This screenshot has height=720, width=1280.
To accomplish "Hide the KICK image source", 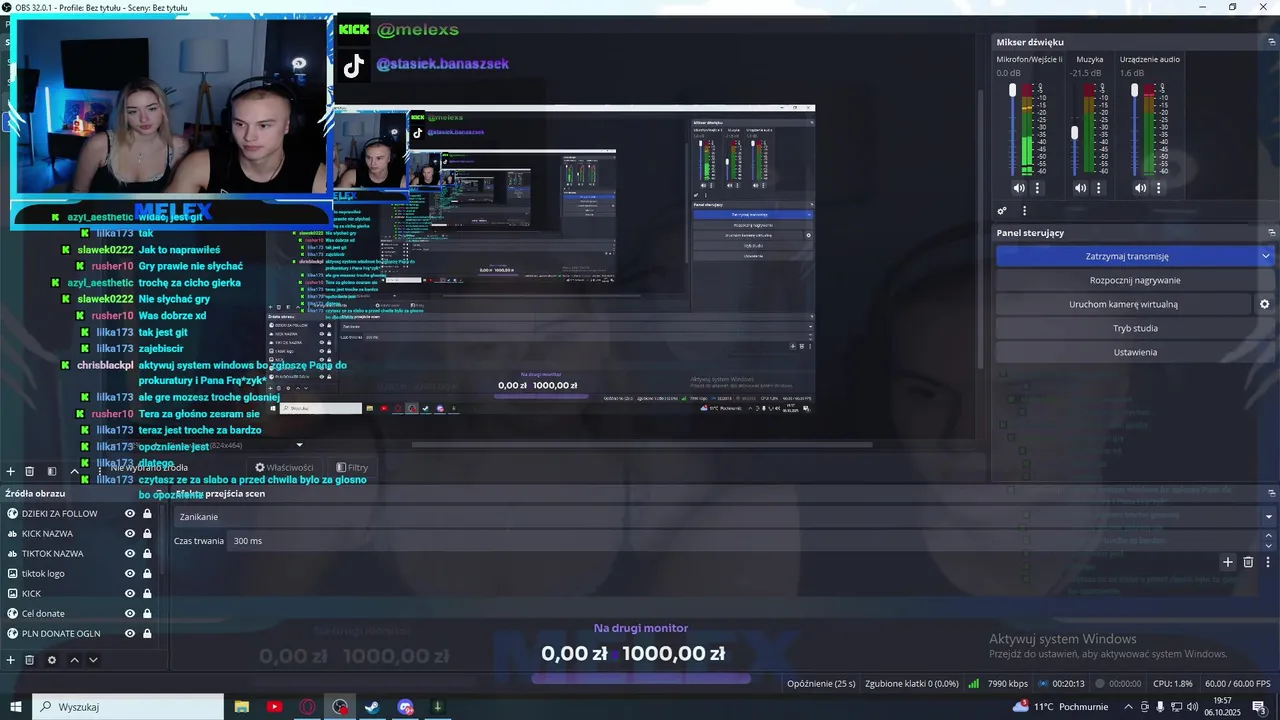I will coord(129,594).
